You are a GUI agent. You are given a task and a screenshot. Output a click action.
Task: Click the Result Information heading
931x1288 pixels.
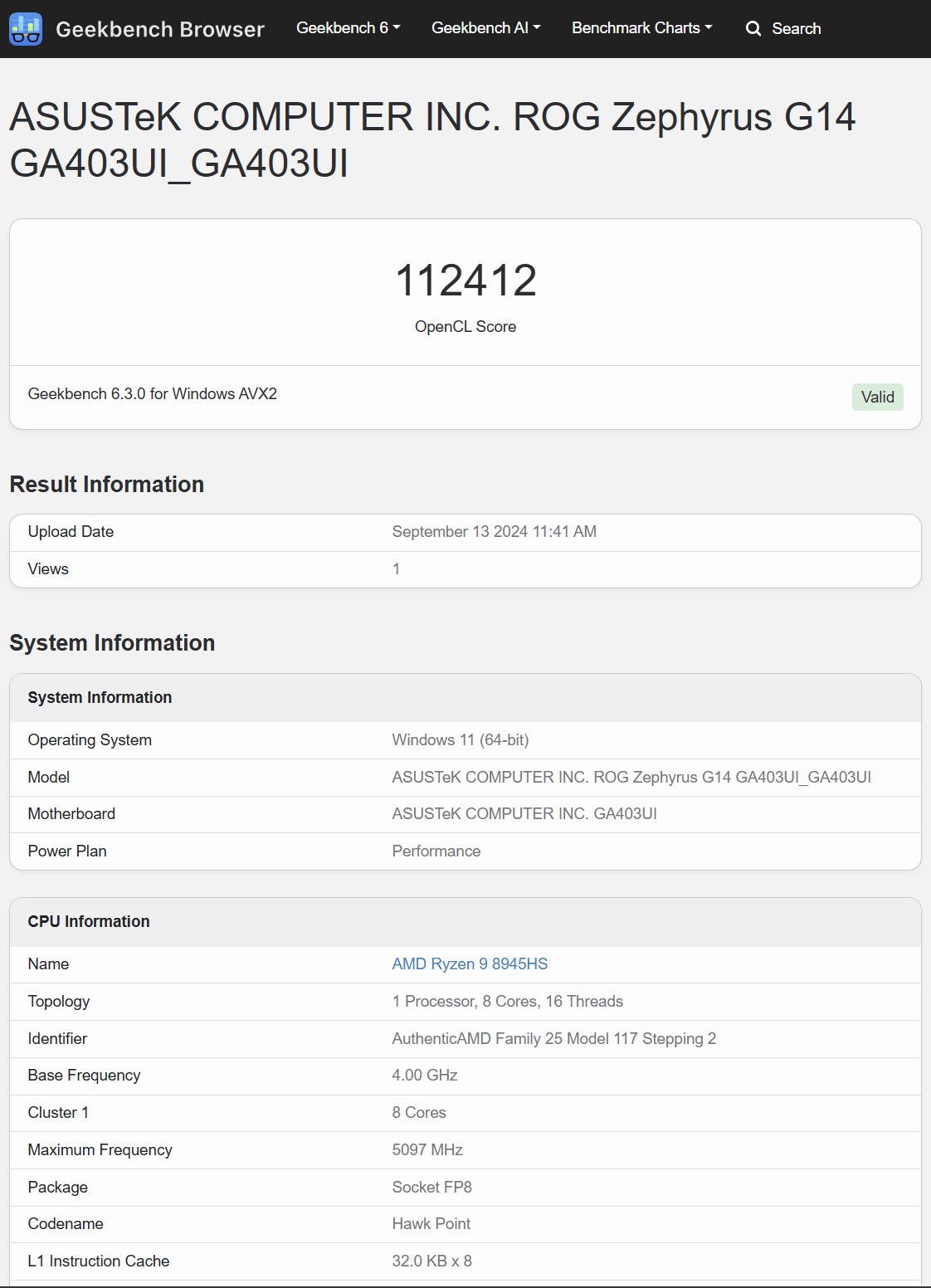(x=107, y=485)
